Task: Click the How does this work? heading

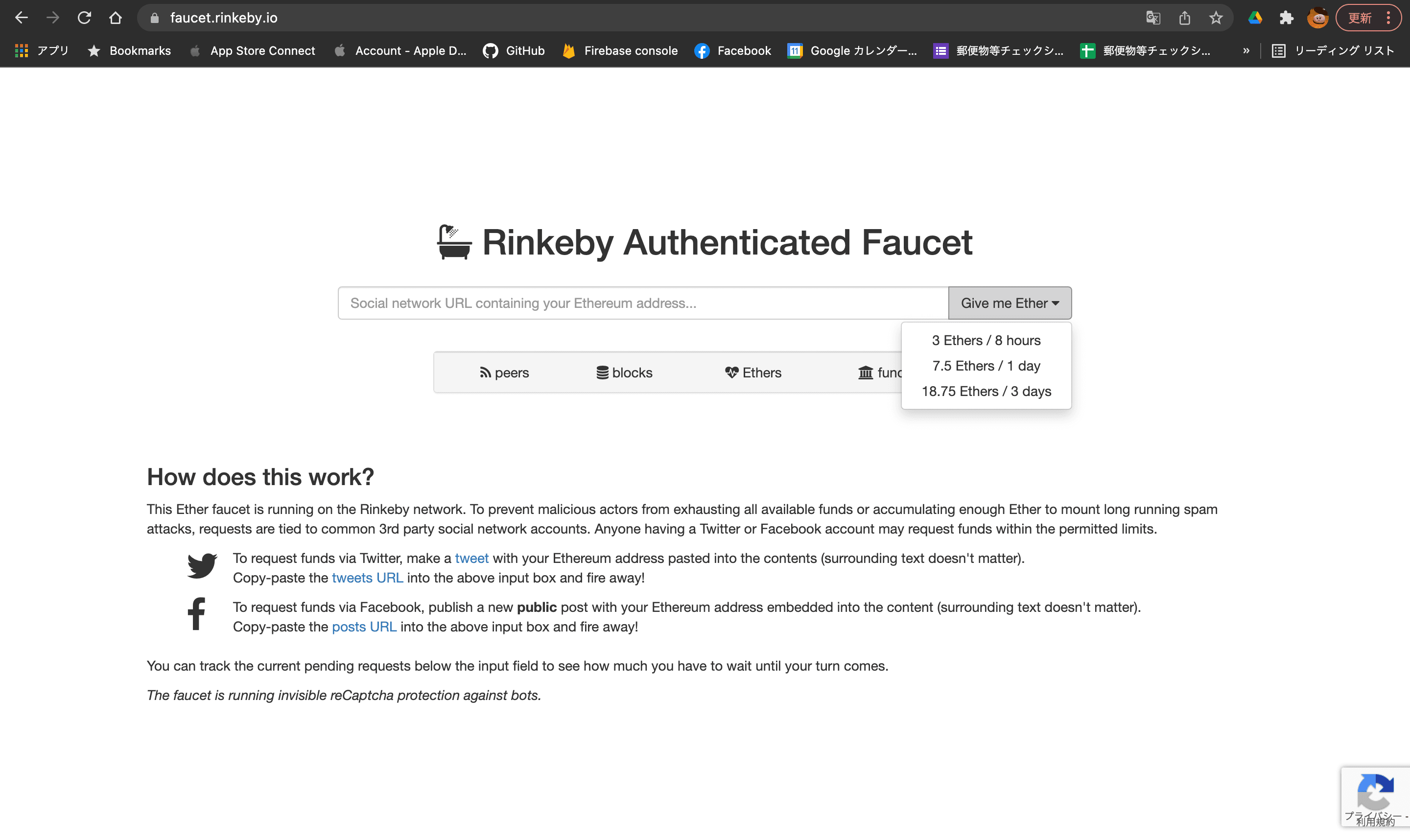Action: 260,477
